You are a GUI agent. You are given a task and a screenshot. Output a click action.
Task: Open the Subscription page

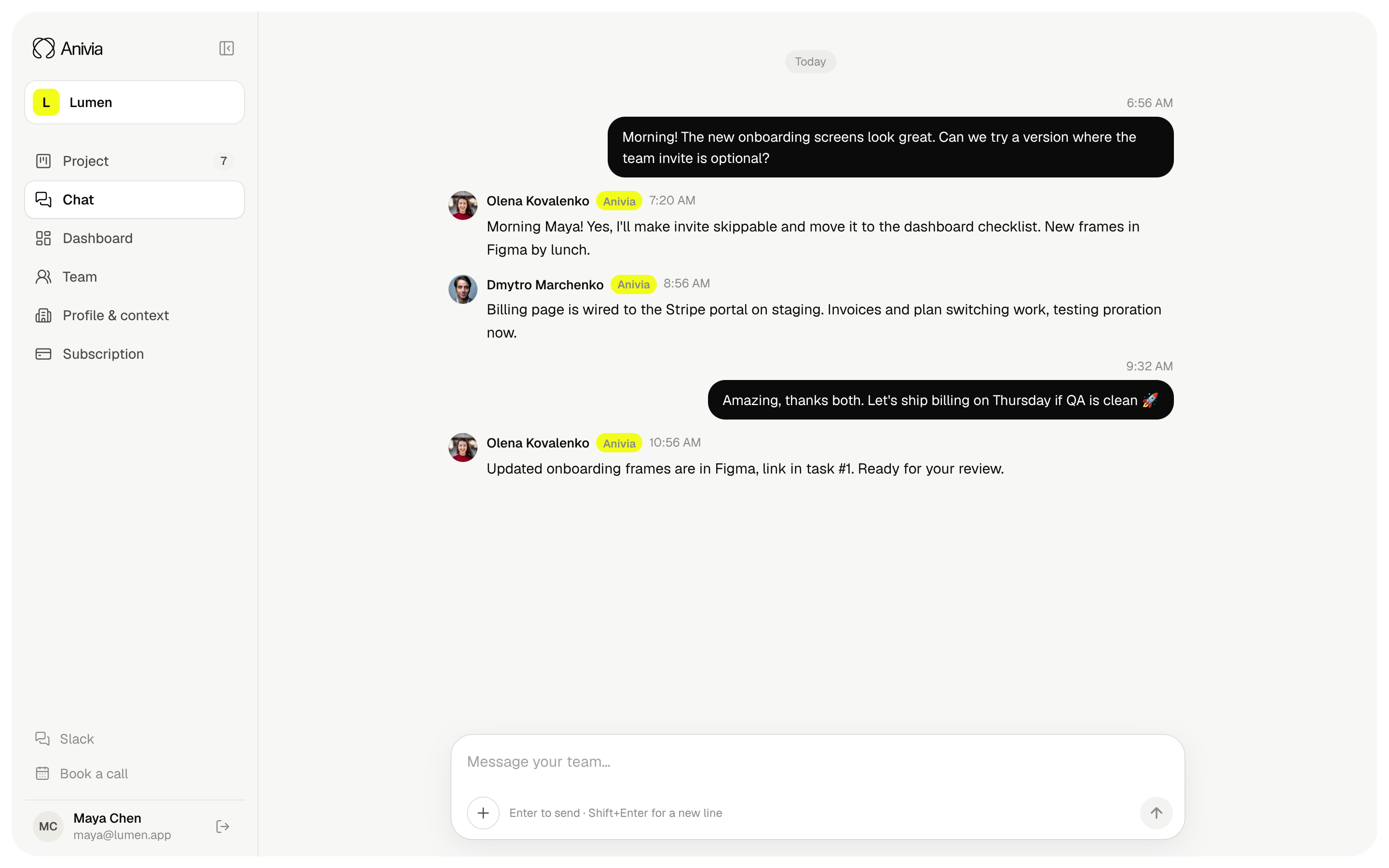[x=134, y=353]
